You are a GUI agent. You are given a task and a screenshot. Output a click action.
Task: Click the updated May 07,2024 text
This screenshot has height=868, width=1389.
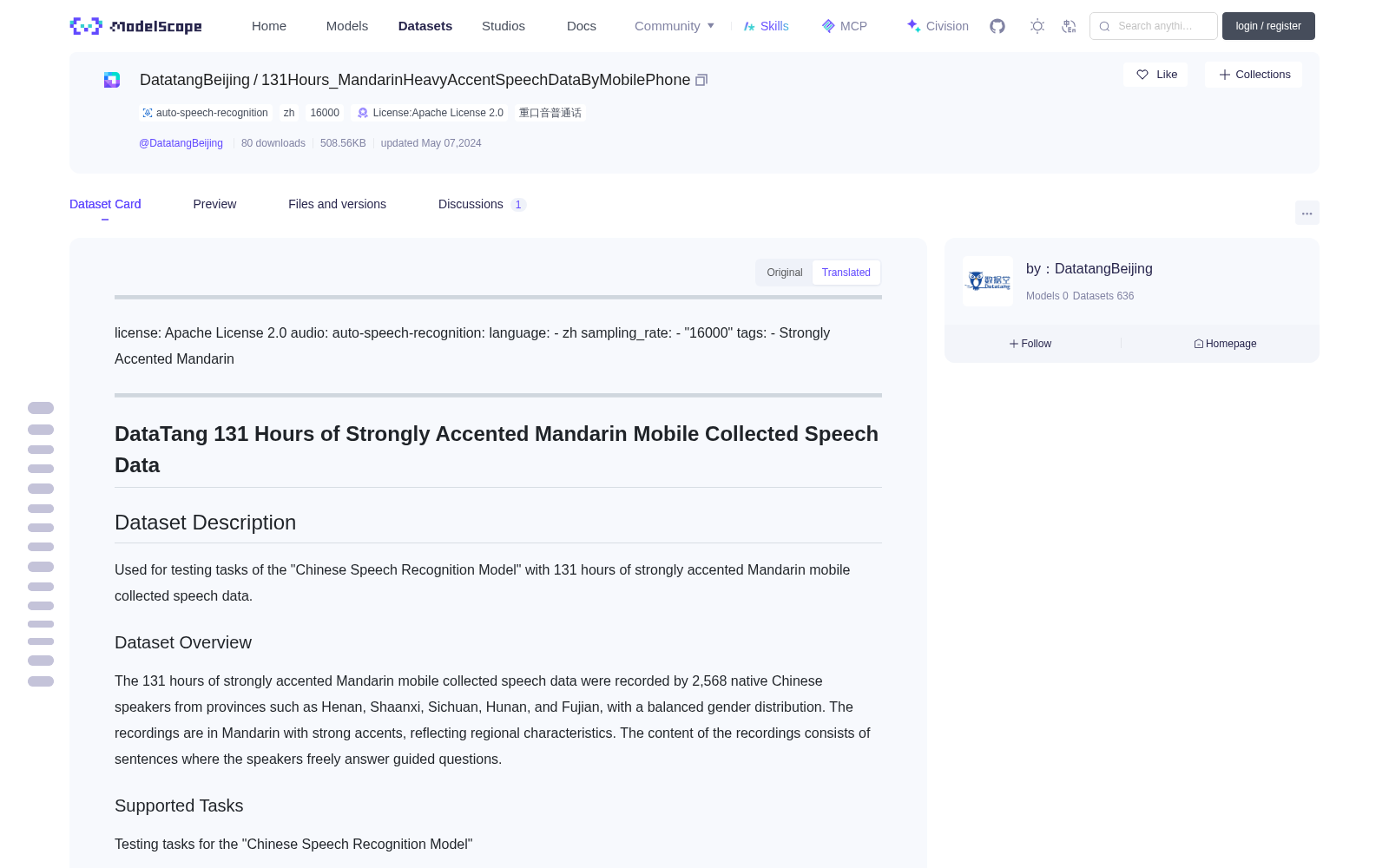pos(431,143)
